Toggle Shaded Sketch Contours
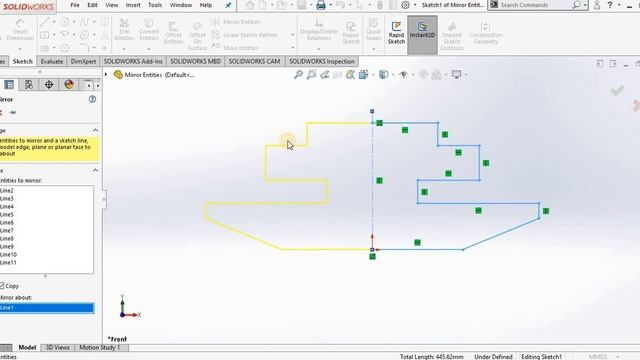 point(452,36)
